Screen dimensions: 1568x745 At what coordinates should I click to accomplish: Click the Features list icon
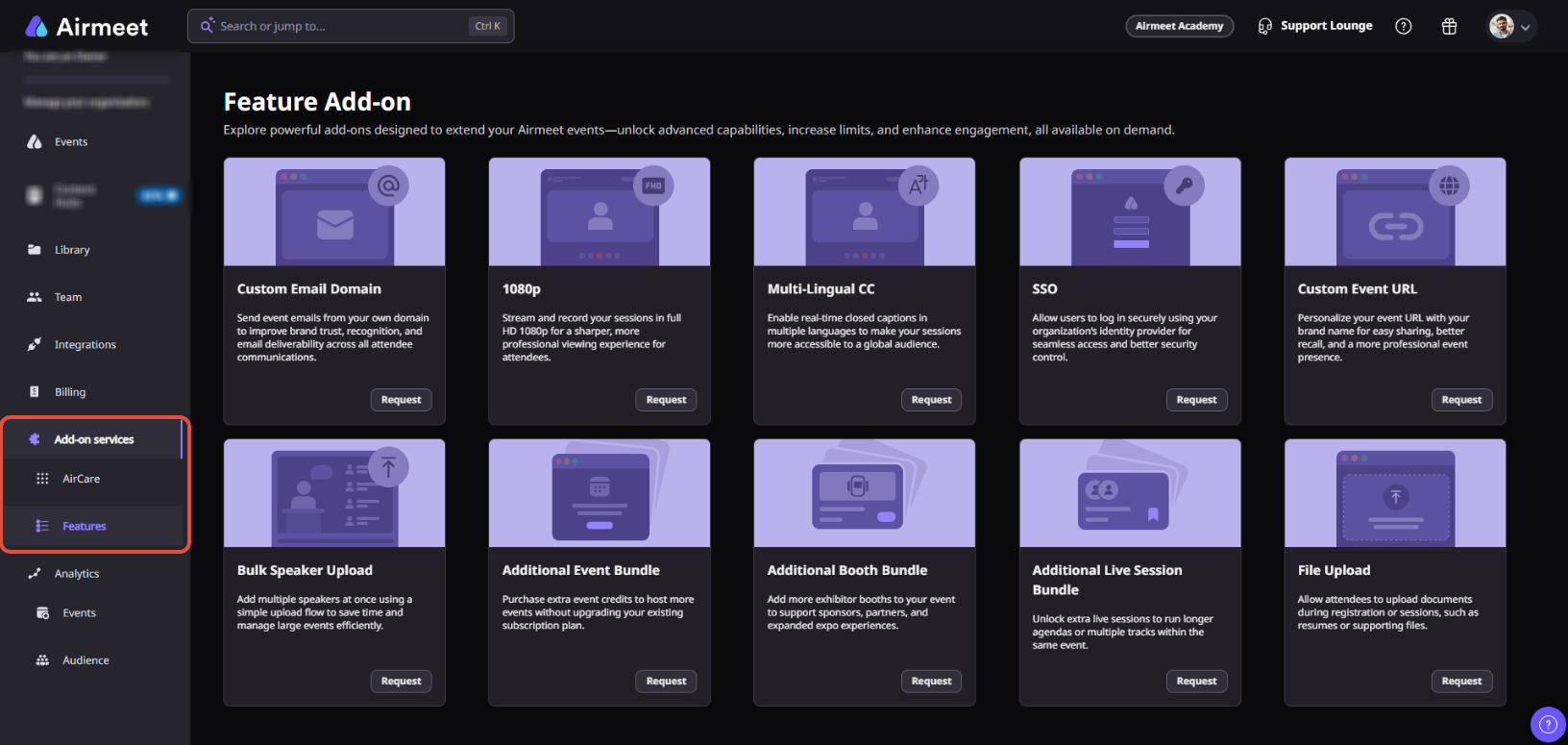42,526
